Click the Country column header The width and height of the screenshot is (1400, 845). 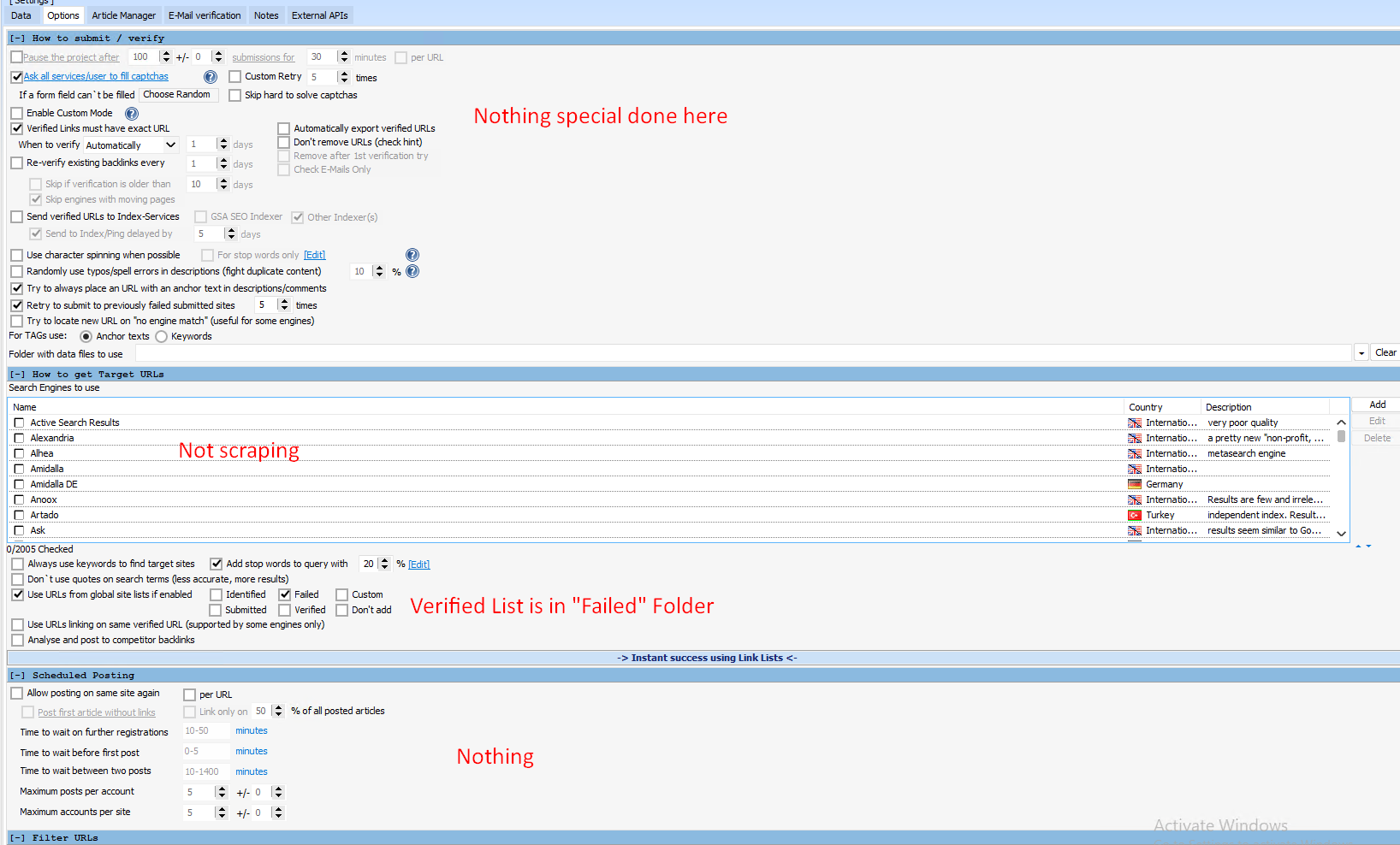(x=1162, y=407)
